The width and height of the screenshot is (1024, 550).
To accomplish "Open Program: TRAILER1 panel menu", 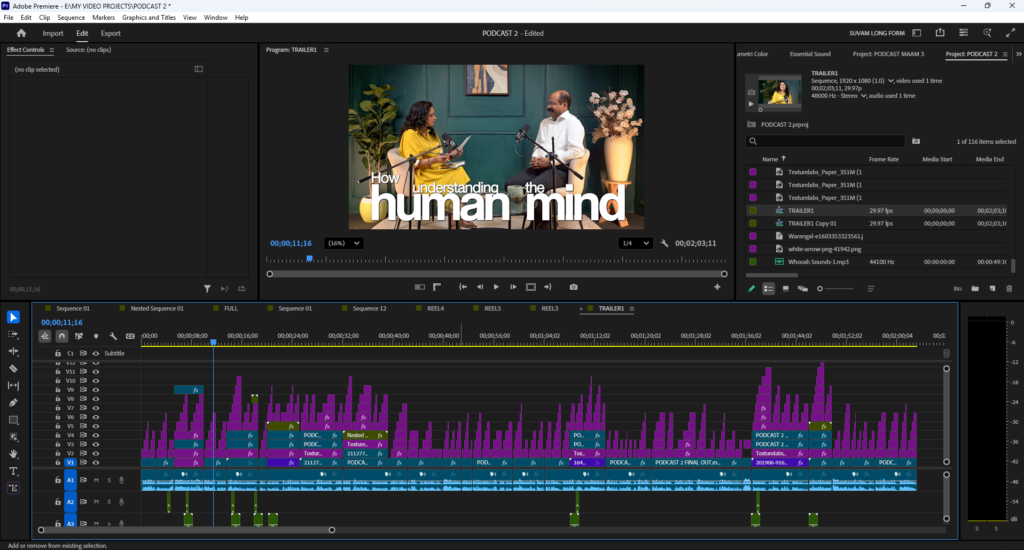I will [327, 50].
